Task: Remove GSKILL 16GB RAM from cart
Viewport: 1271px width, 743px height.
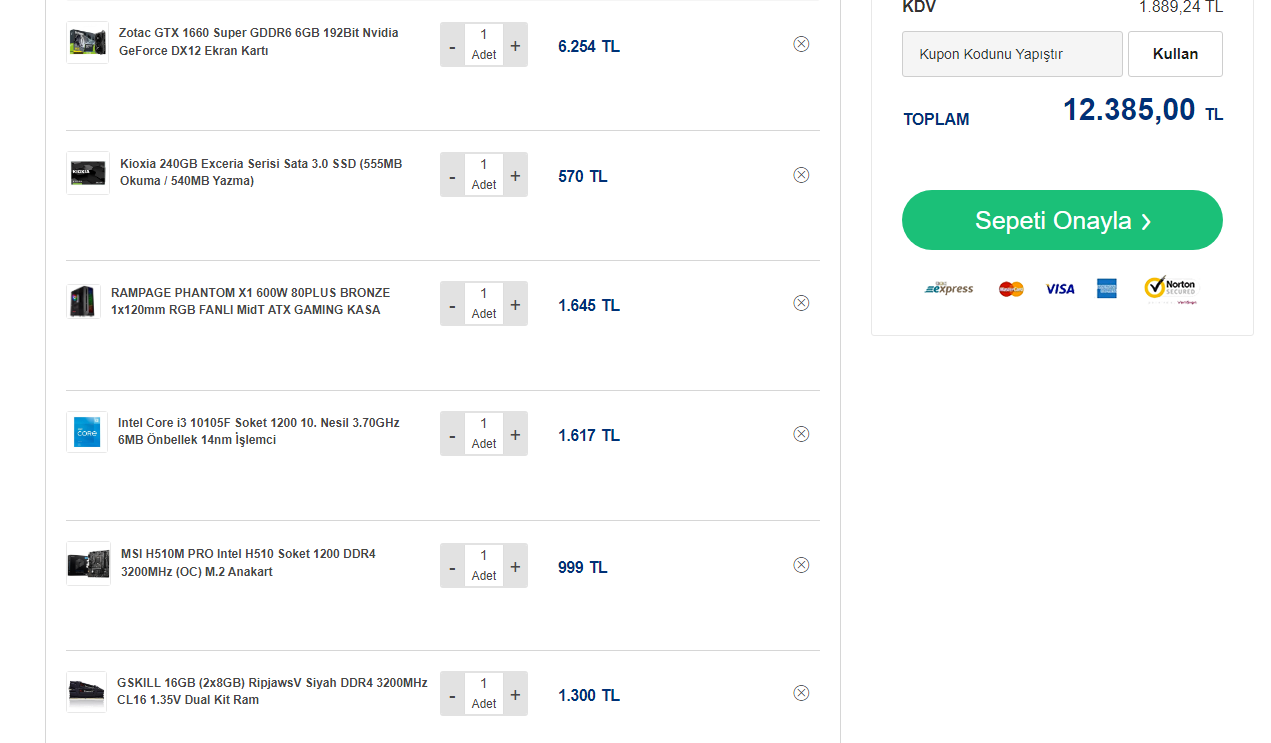Action: [801, 693]
